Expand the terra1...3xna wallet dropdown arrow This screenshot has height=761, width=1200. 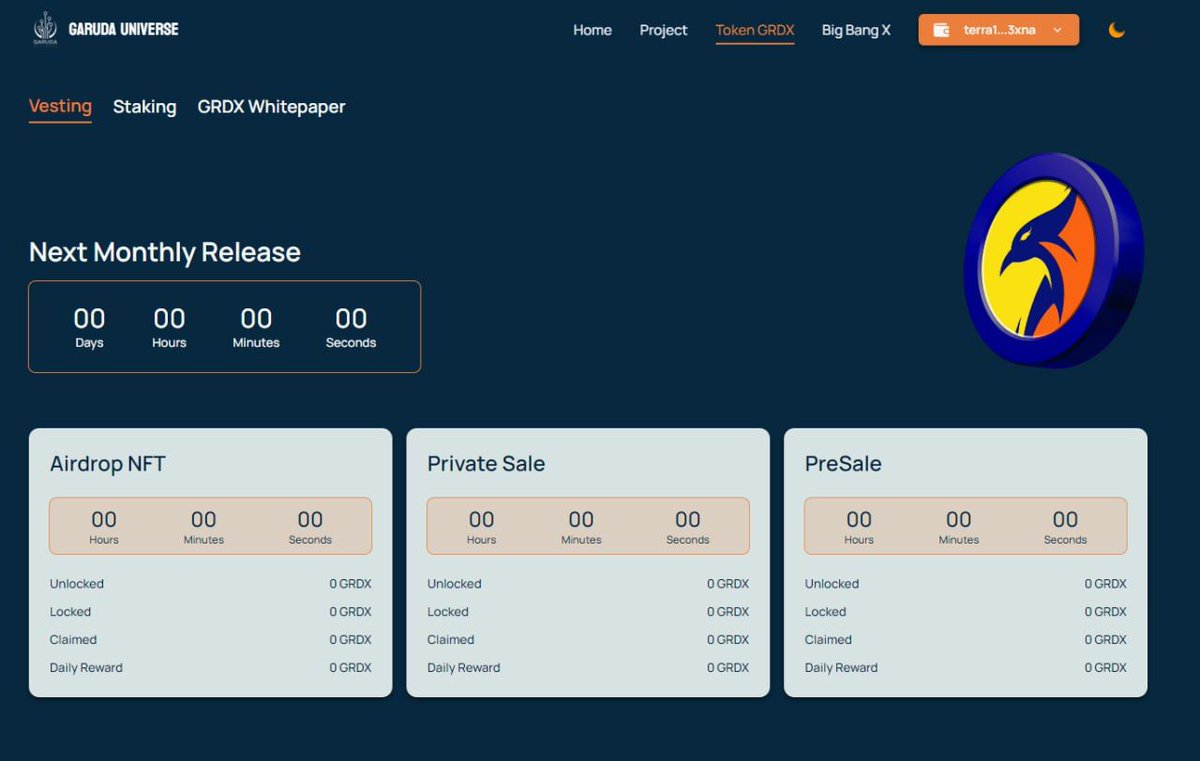[1057, 30]
